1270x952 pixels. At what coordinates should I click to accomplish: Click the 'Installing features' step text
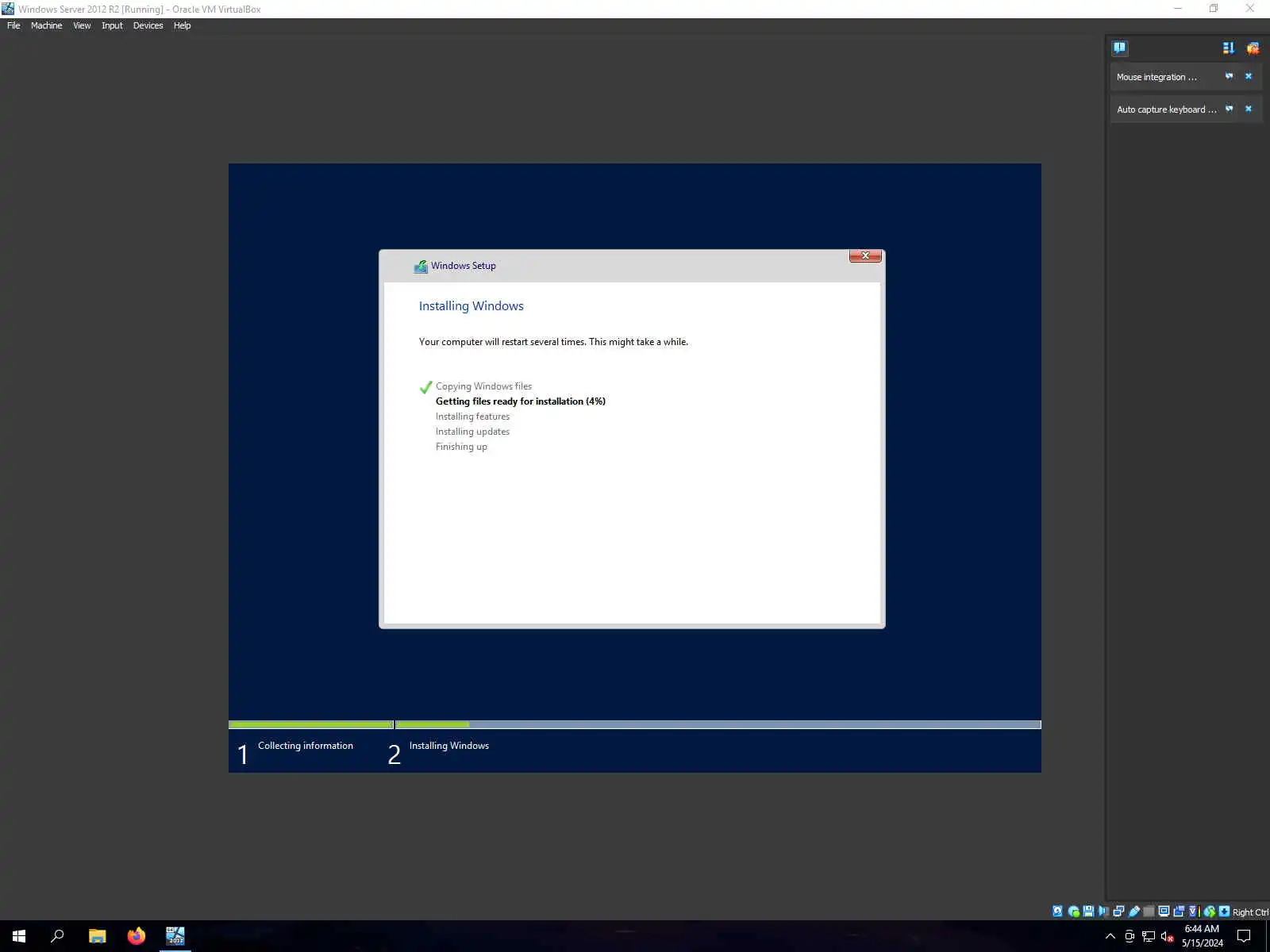472,416
